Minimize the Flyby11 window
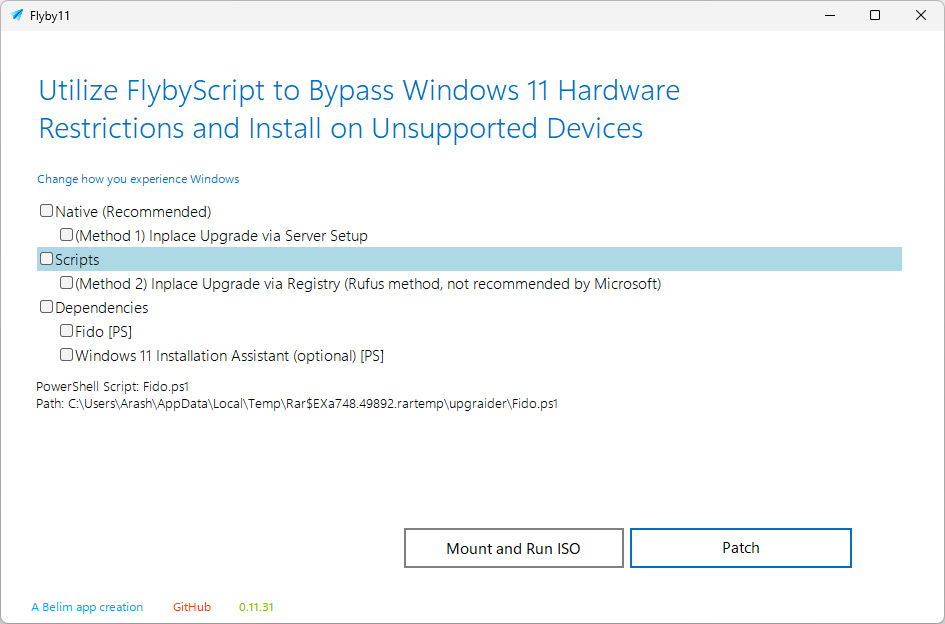 click(x=830, y=15)
